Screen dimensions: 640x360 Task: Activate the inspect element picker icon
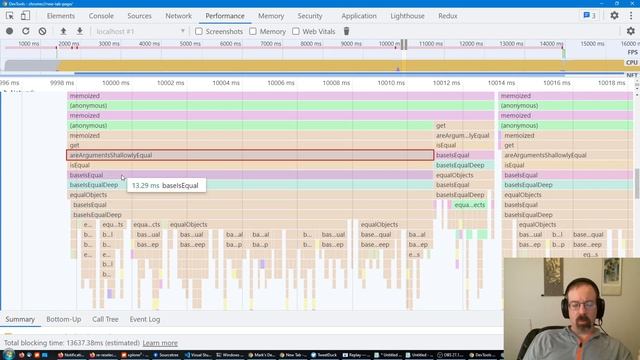click(x=10, y=16)
